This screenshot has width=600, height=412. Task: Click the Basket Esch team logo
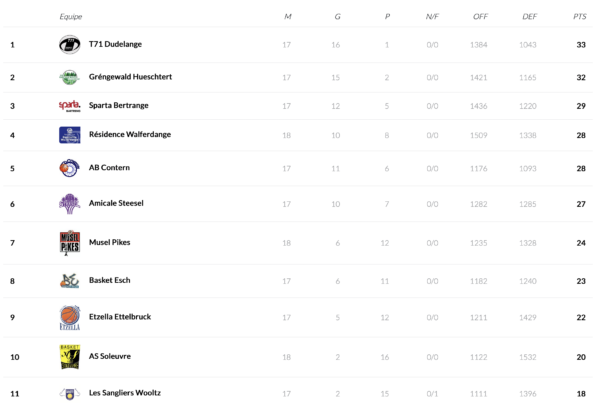coord(69,281)
